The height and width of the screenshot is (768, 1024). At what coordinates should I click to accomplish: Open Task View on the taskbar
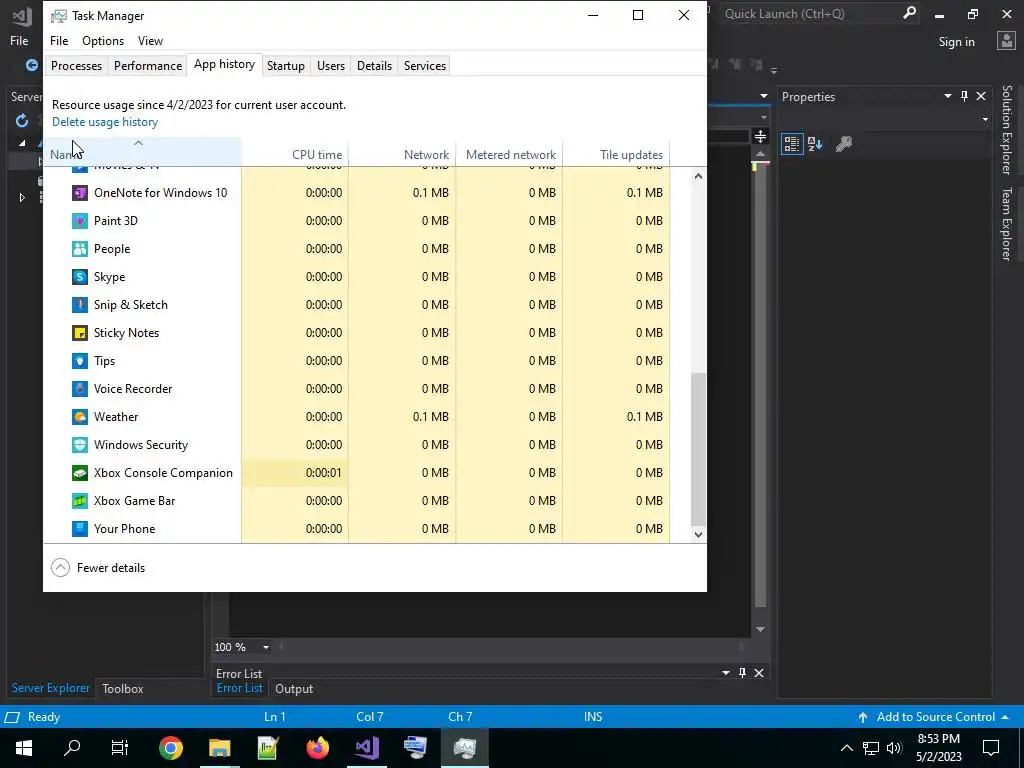pos(120,748)
